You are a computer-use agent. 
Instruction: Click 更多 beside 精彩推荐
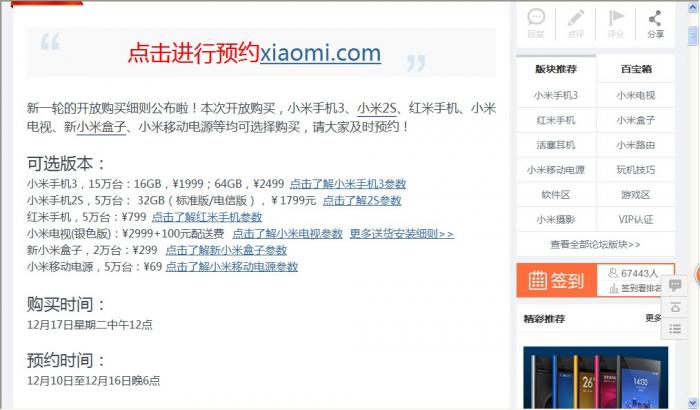[653, 318]
